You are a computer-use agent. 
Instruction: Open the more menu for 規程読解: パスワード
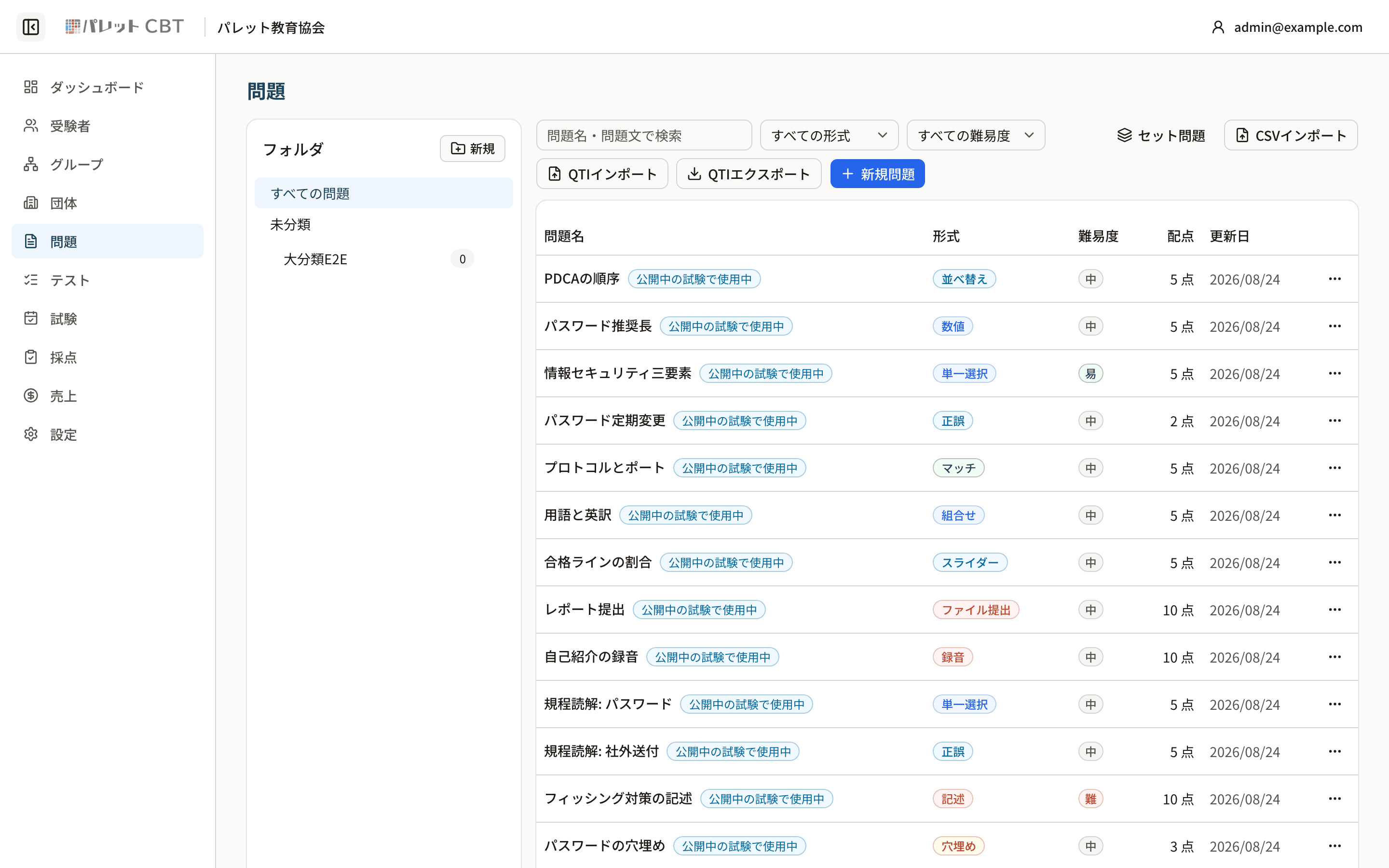1335,705
